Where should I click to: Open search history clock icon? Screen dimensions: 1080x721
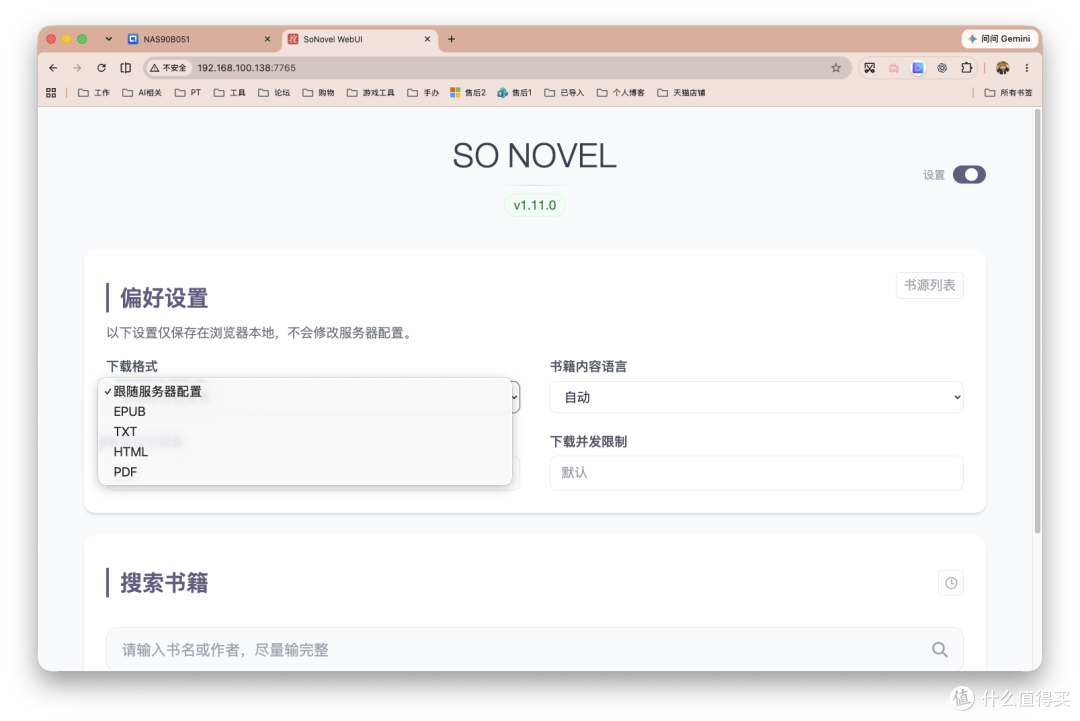951,583
